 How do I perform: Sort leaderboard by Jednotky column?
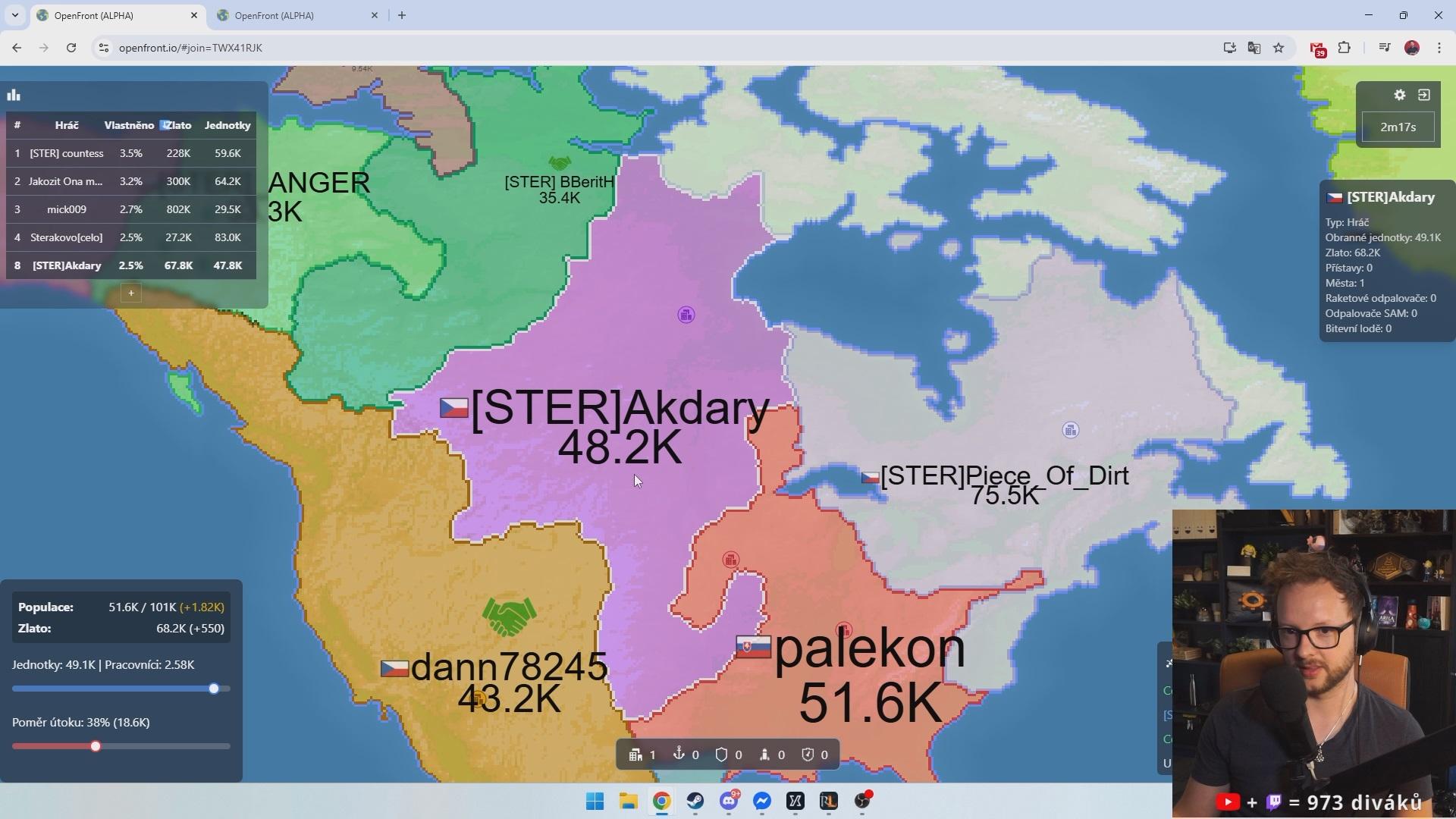point(227,125)
